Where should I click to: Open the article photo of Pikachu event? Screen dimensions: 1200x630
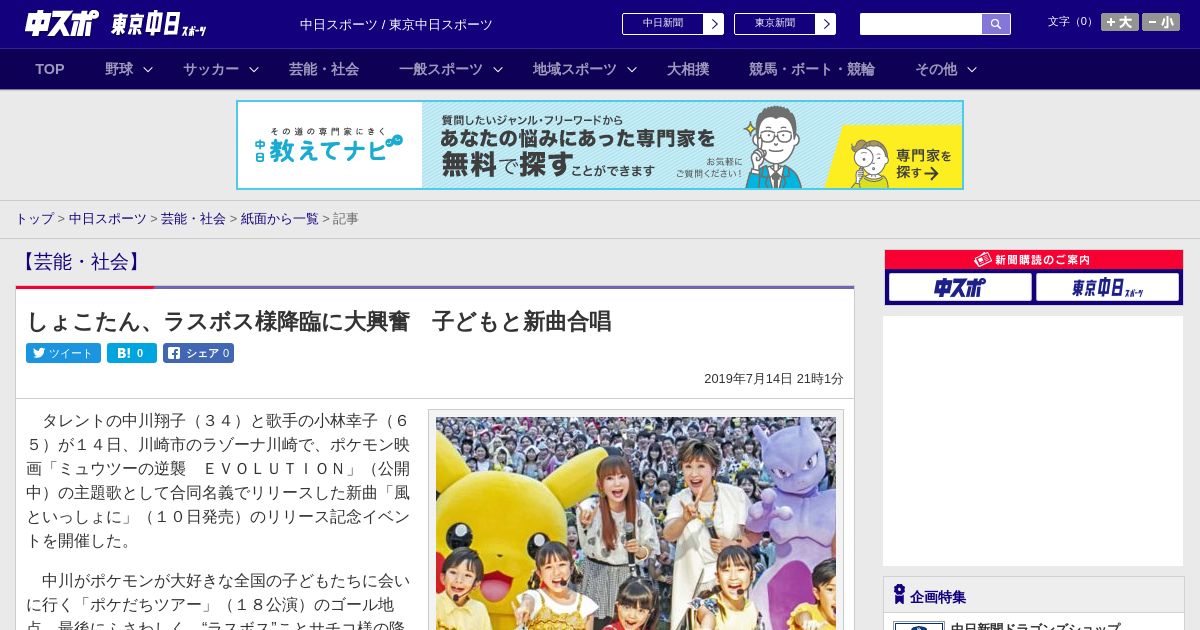[636, 523]
